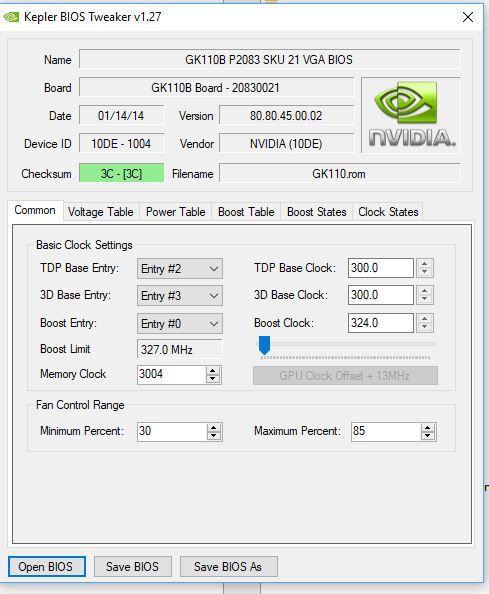This screenshot has width=489, height=594.
Task: Click the Boost Clock slider thumb
Action: tap(264, 345)
